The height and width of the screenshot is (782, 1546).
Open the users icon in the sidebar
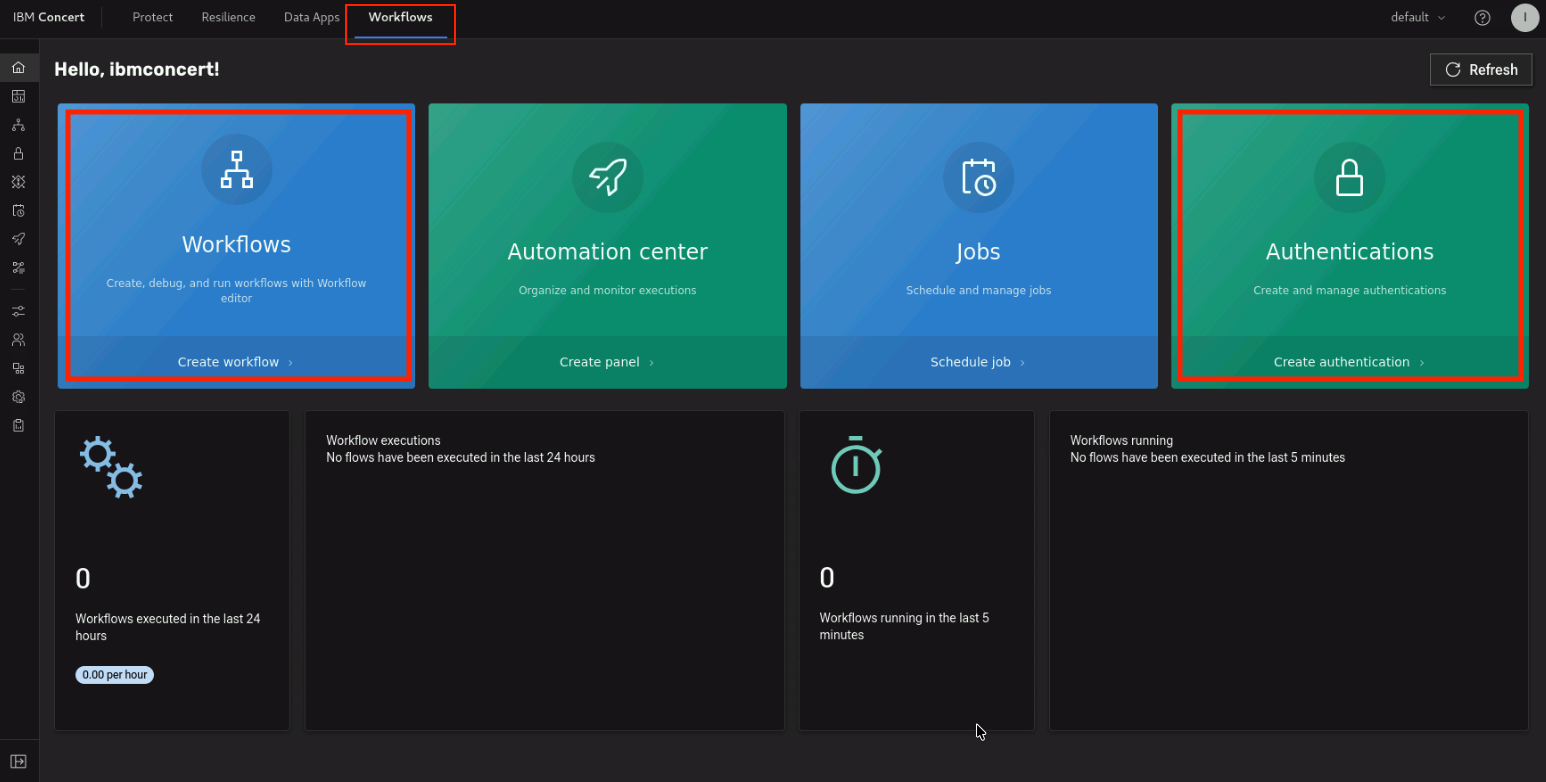pos(18,340)
